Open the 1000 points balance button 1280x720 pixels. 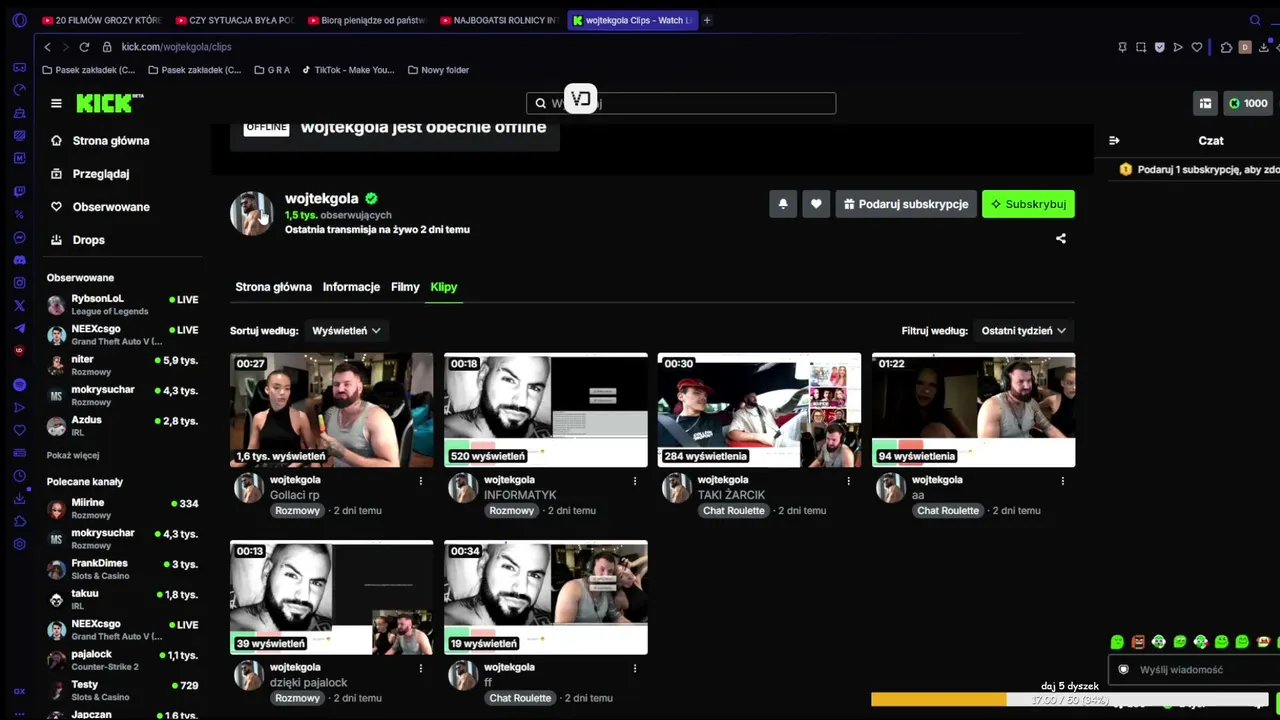[x=1247, y=103]
